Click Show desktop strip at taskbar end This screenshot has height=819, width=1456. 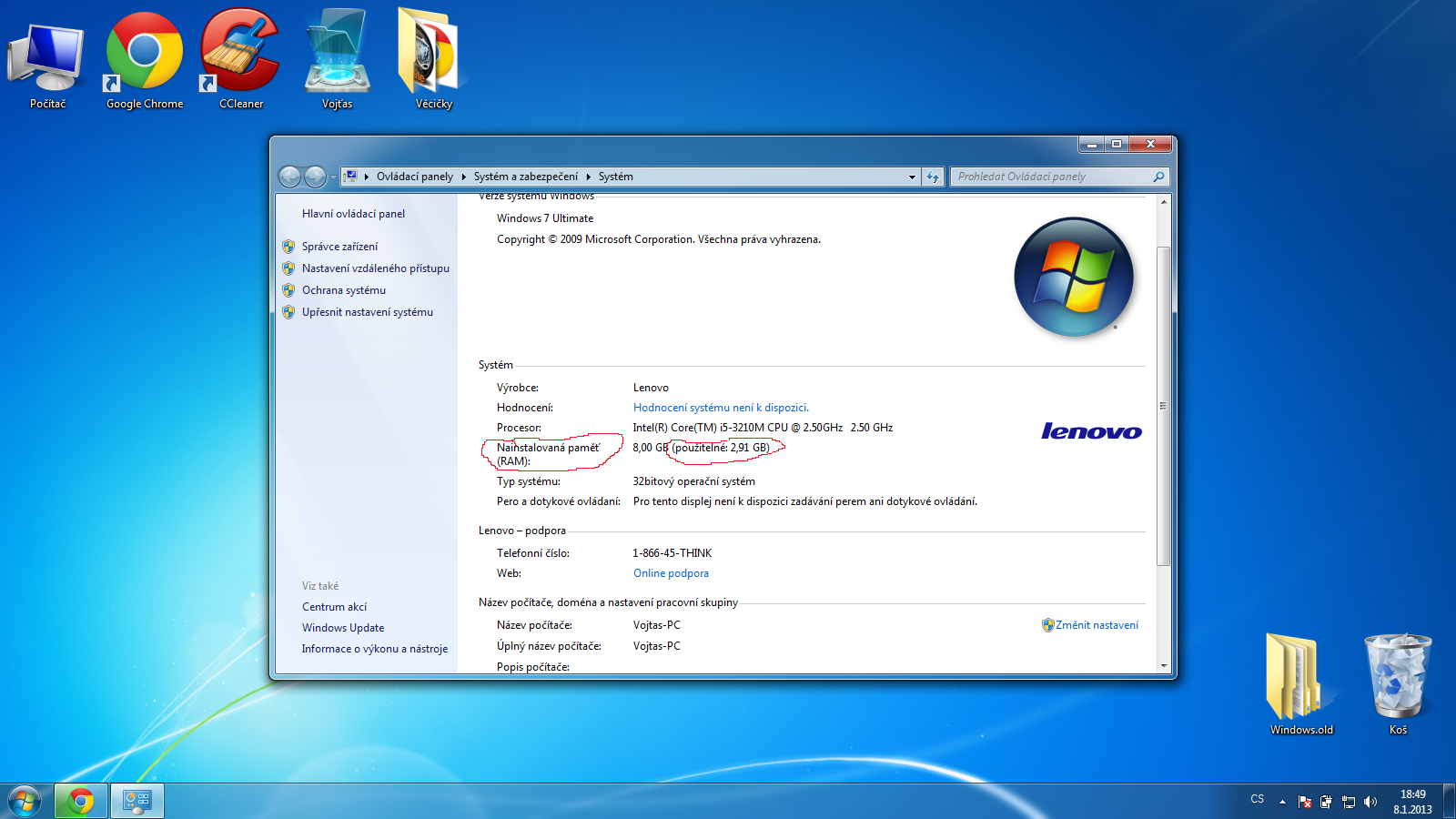click(1449, 801)
